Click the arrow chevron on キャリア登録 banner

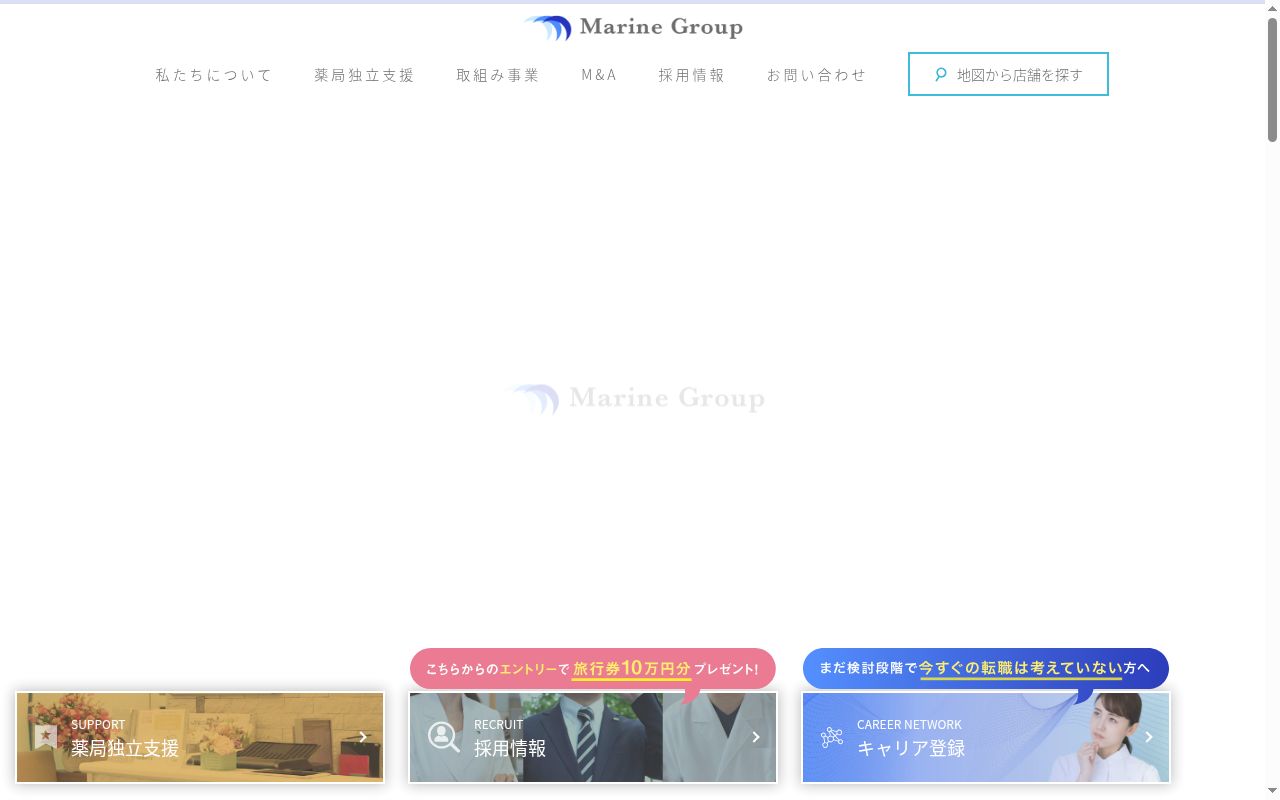(1149, 737)
